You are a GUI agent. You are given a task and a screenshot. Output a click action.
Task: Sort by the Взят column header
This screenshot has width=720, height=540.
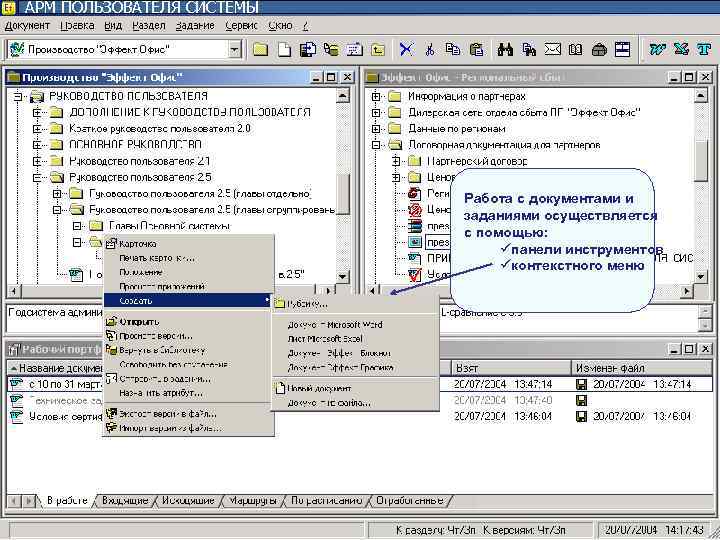[511, 368]
